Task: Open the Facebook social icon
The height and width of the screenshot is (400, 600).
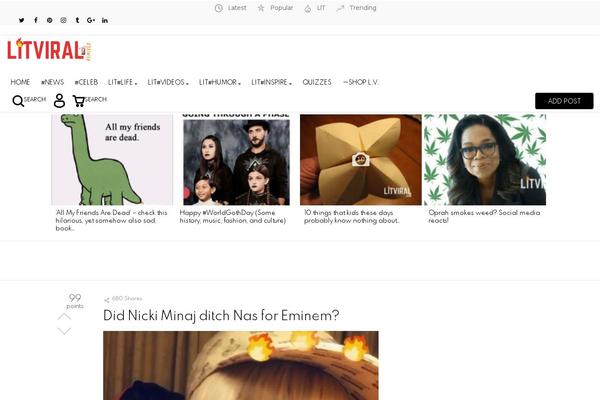Action: click(x=36, y=20)
